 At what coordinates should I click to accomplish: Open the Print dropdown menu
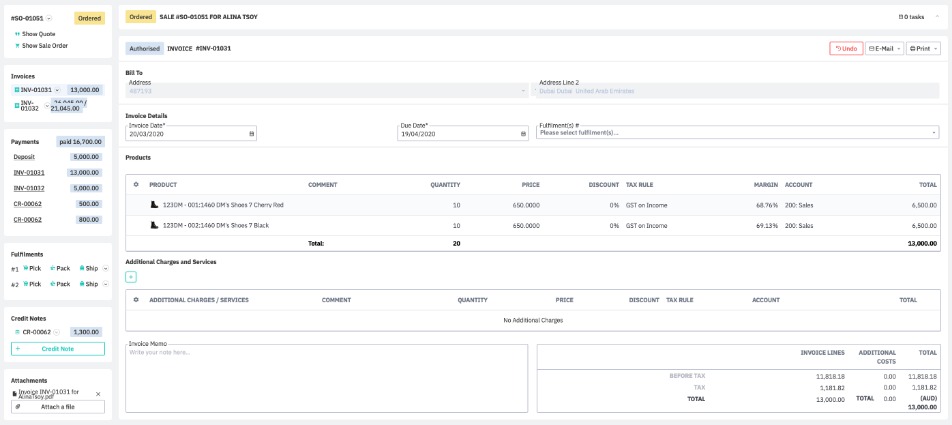(923, 48)
